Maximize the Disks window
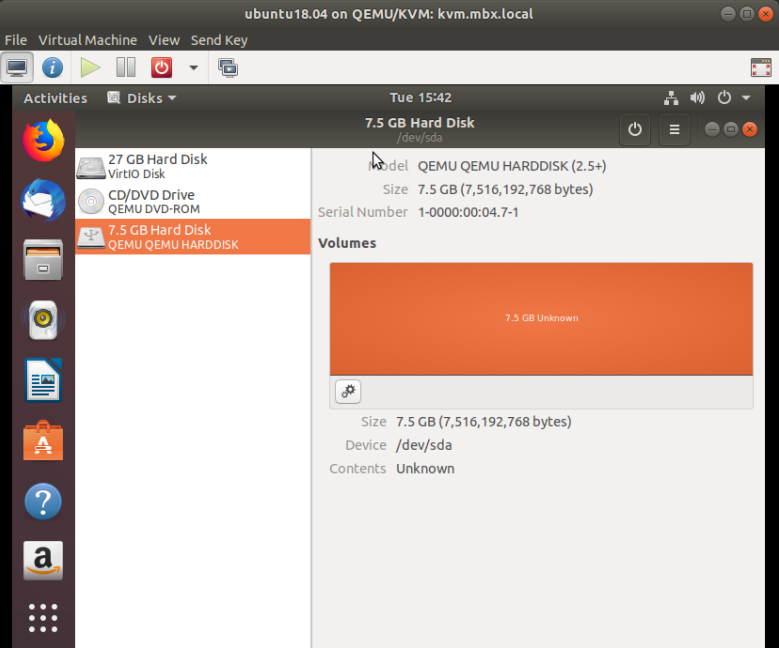Viewport: 779px width, 648px height. [x=730, y=130]
